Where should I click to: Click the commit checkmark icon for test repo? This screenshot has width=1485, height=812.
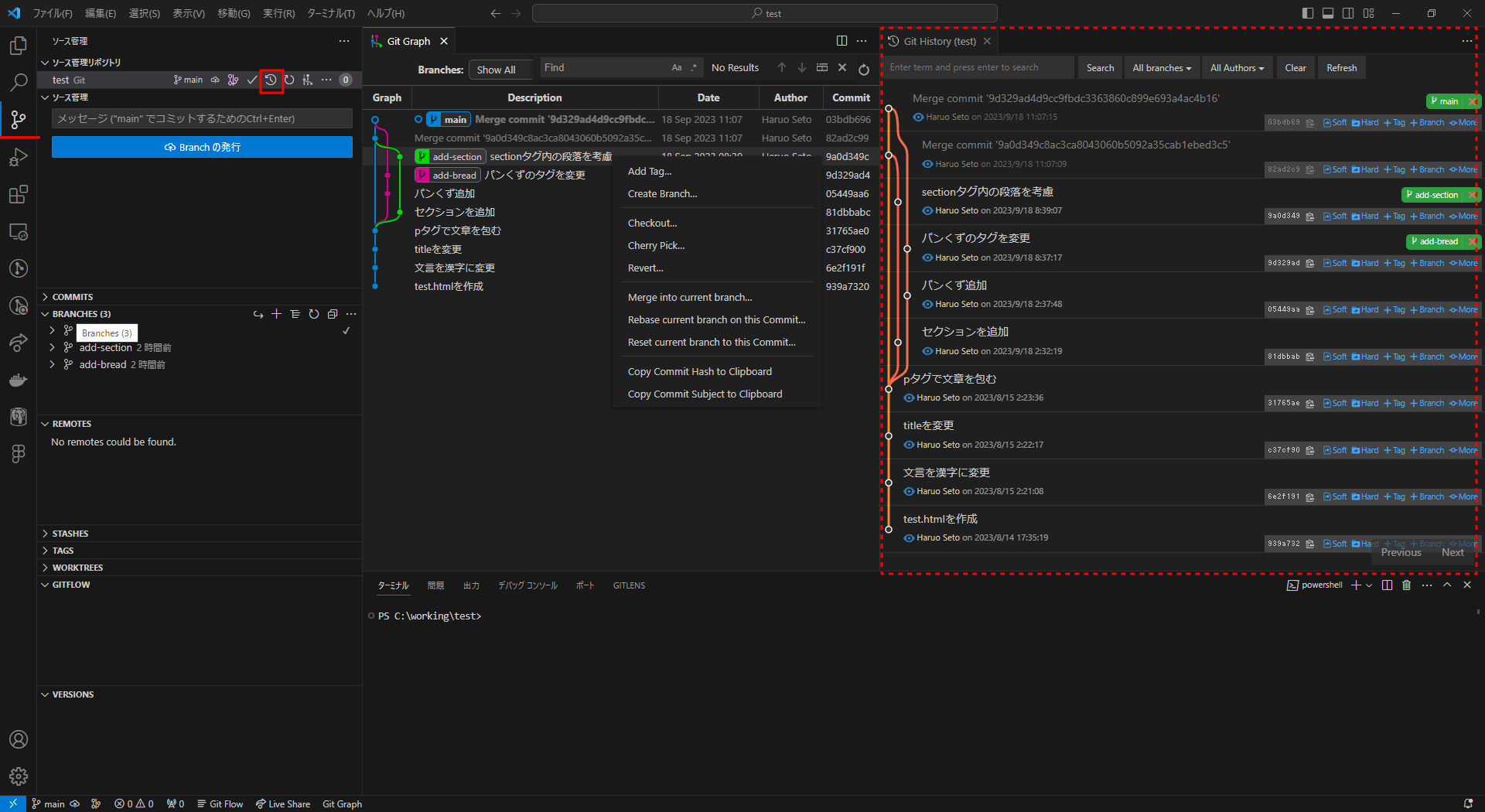252,80
